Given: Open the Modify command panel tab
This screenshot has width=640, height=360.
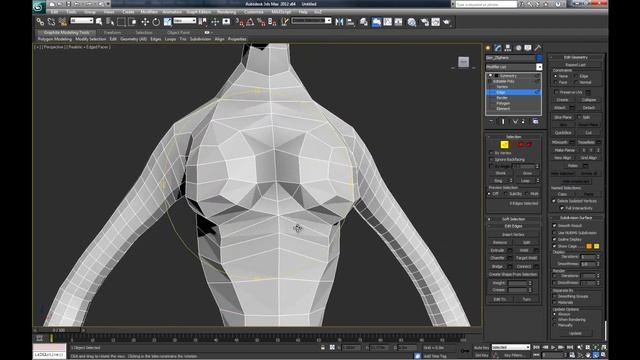Looking at the screenshot, I should coord(498,48).
